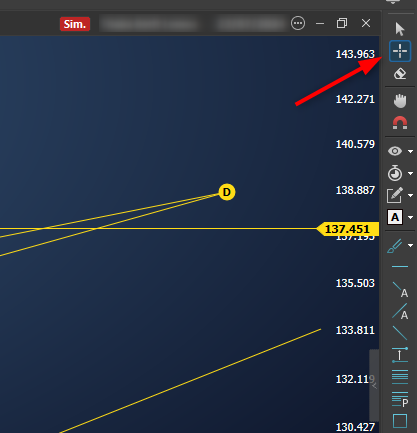Choose the descending trend line with label tool
417x433 pixels.
tap(400, 289)
